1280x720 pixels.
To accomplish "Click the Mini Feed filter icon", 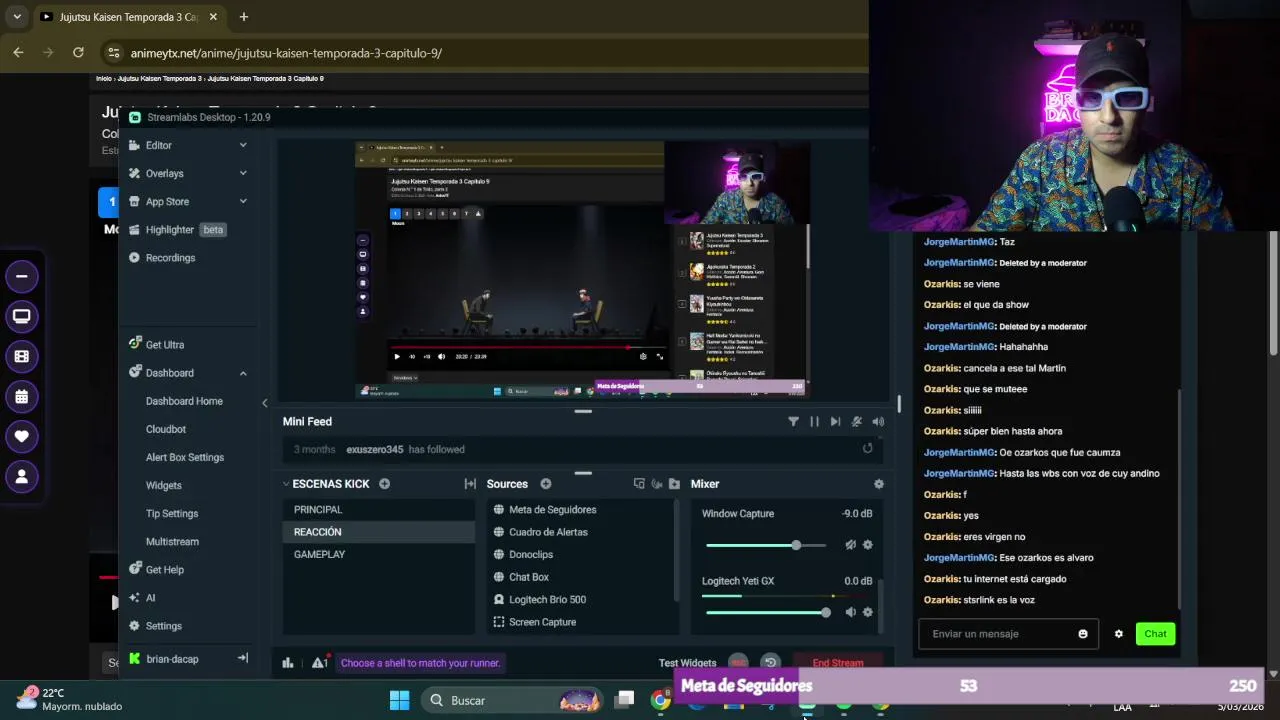I will [x=793, y=422].
